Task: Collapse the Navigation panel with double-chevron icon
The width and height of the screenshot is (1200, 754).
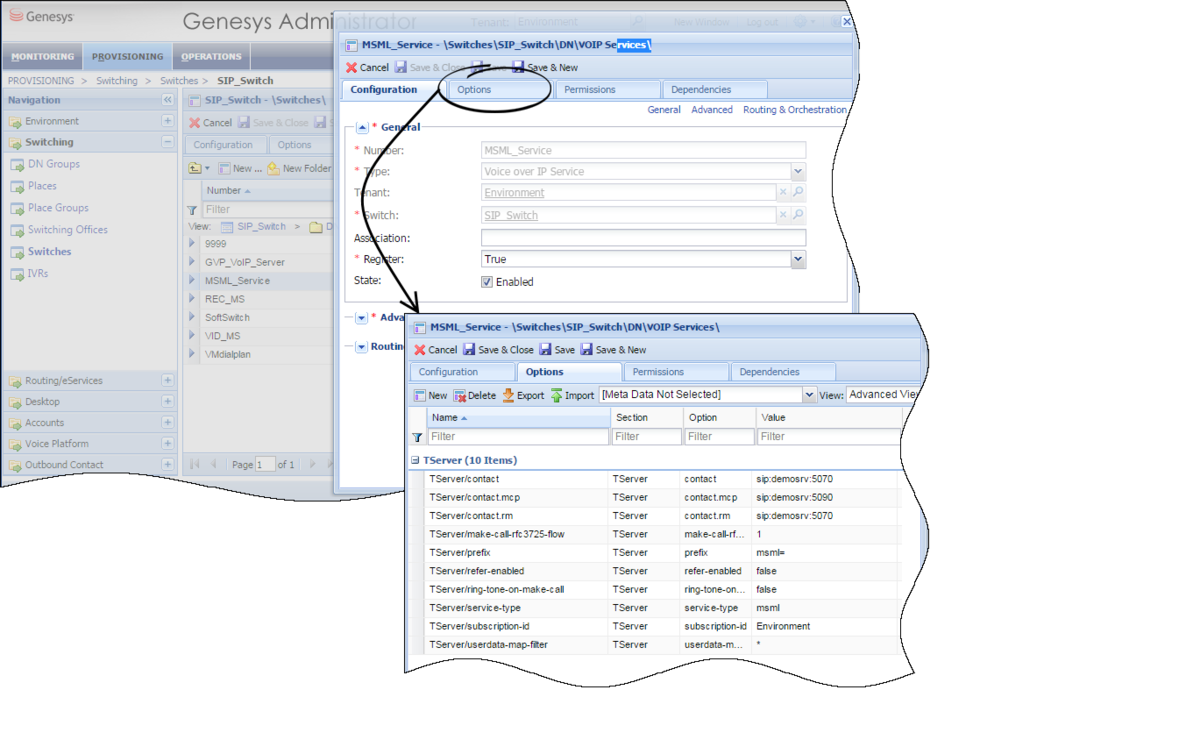Action: coord(168,100)
